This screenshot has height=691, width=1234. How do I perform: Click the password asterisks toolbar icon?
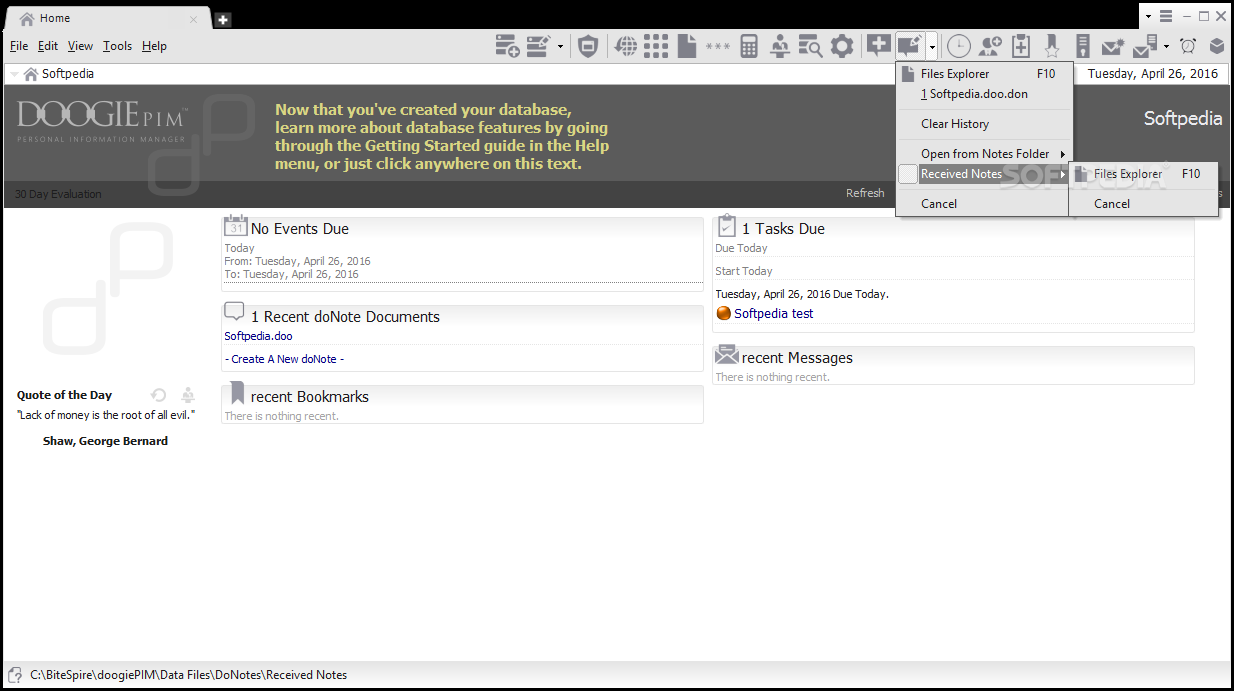click(x=717, y=46)
